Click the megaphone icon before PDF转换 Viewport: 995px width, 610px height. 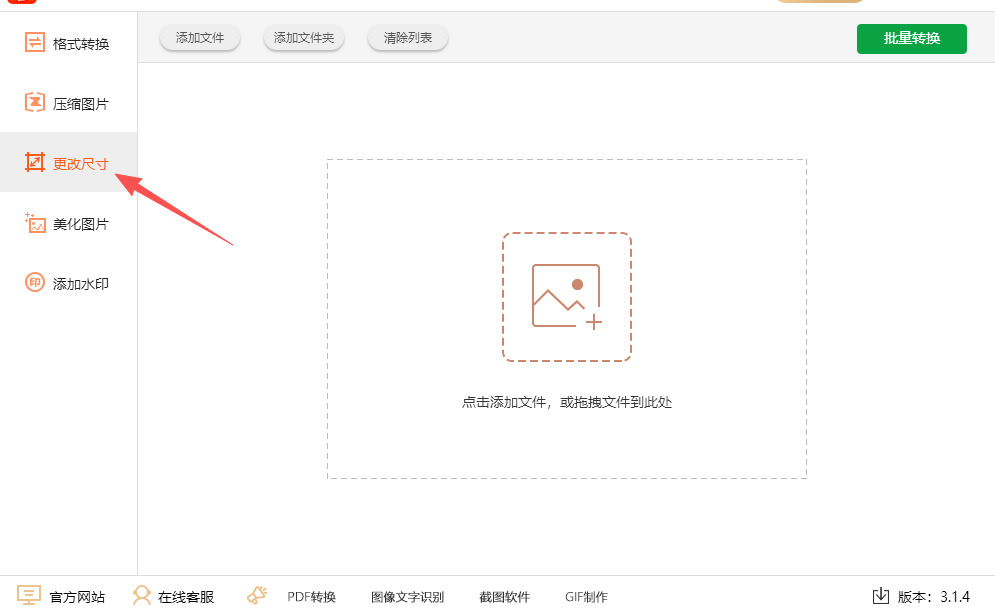(x=257, y=595)
